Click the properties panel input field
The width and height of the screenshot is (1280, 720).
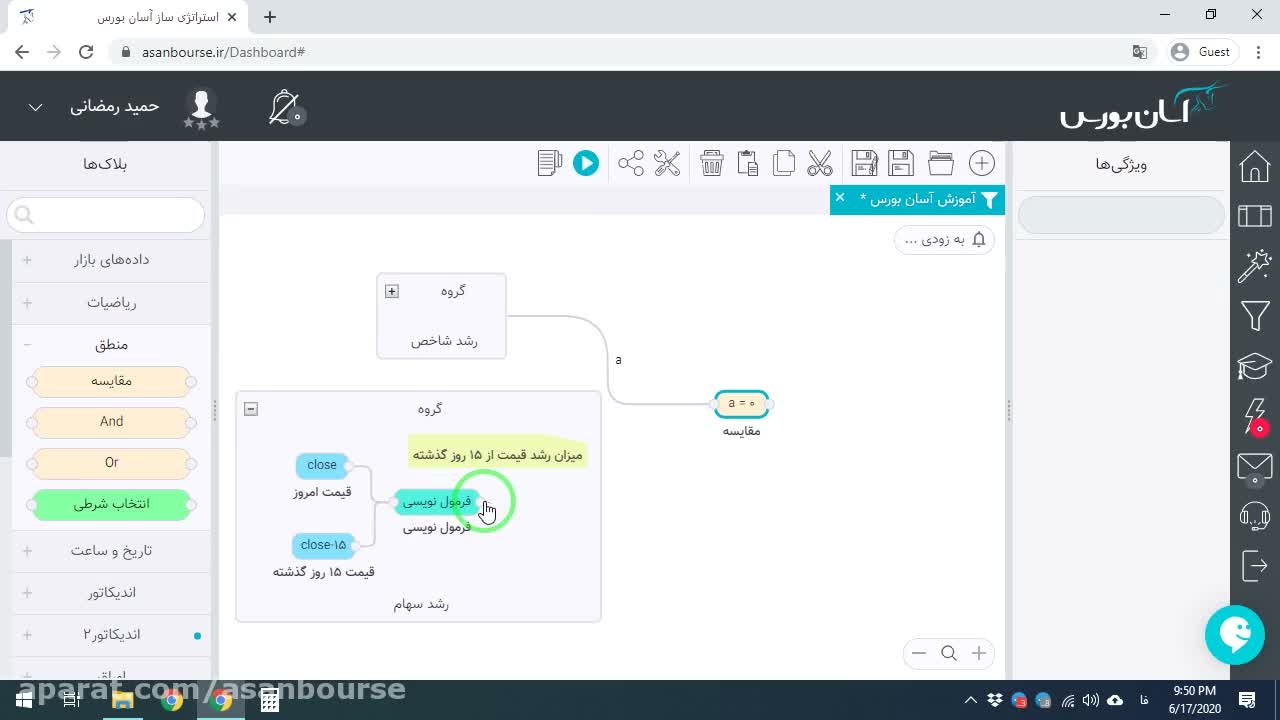coord(1120,215)
